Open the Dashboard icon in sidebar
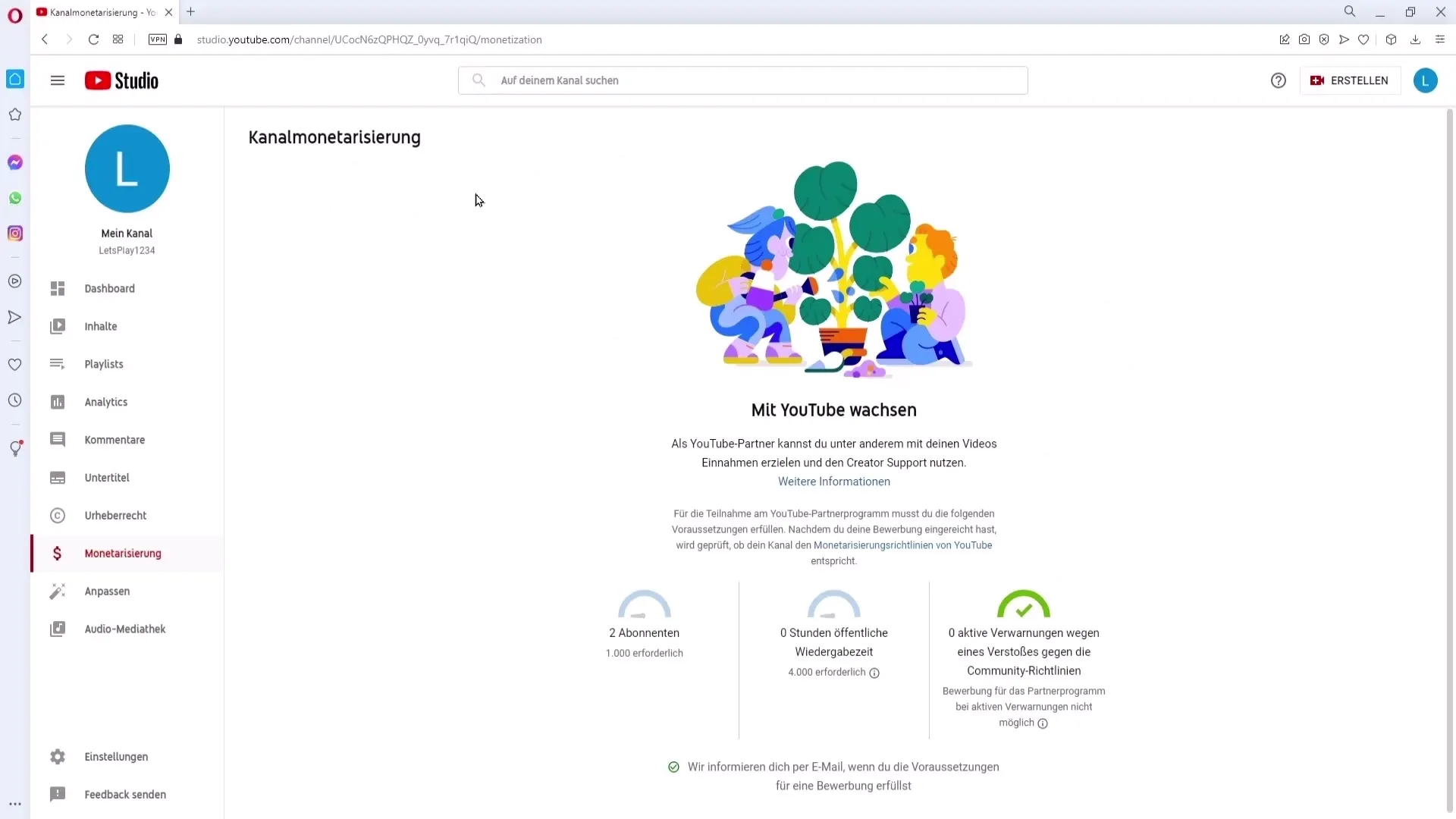 coord(58,288)
